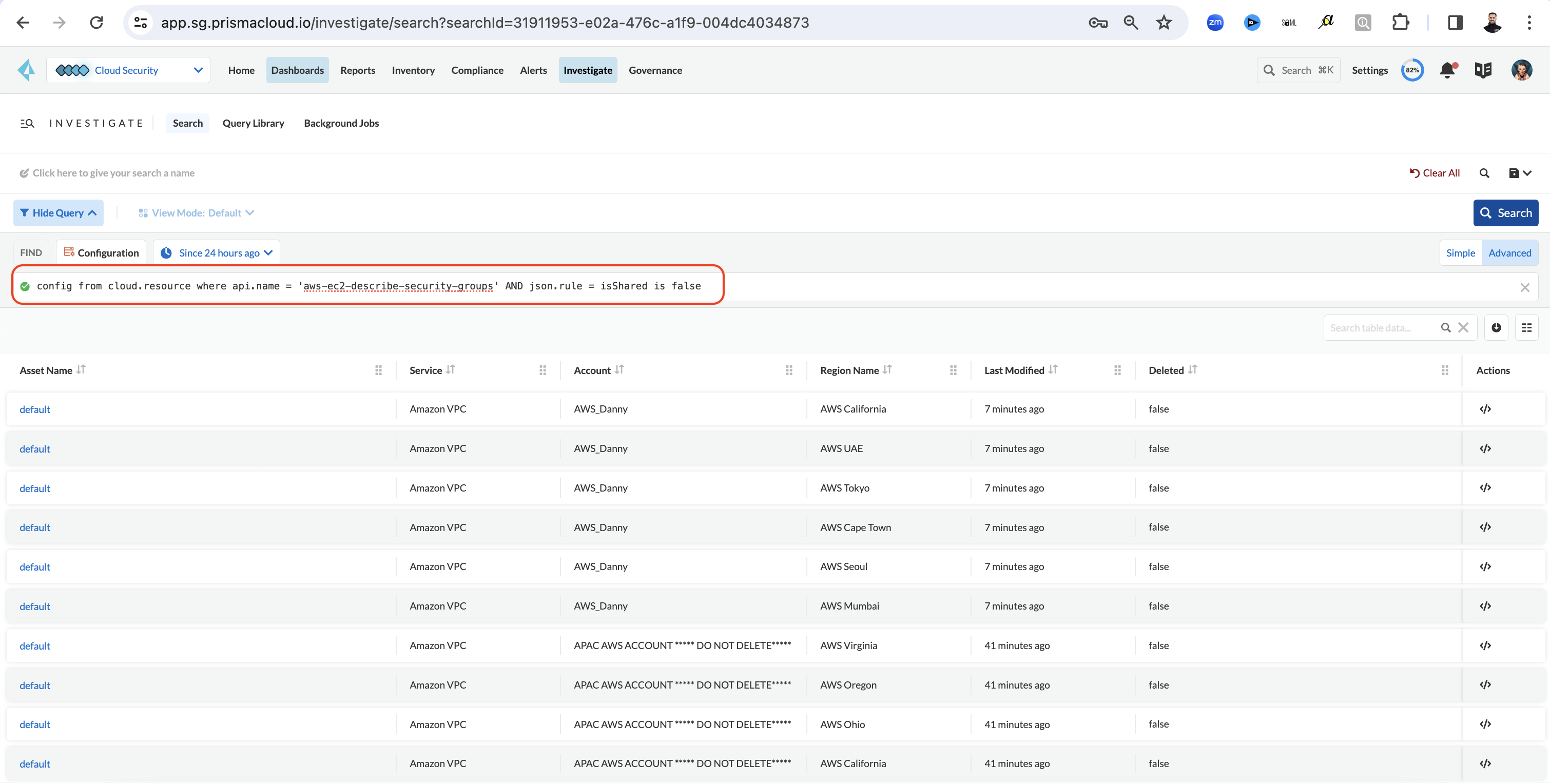Open the download table data icon
Screen dimensions: 1550x784
tap(1496, 328)
